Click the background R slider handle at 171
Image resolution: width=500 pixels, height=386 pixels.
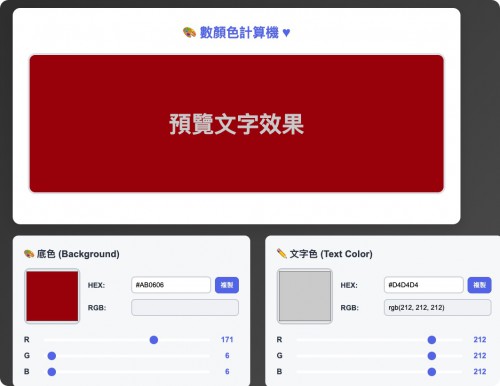click(154, 340)
